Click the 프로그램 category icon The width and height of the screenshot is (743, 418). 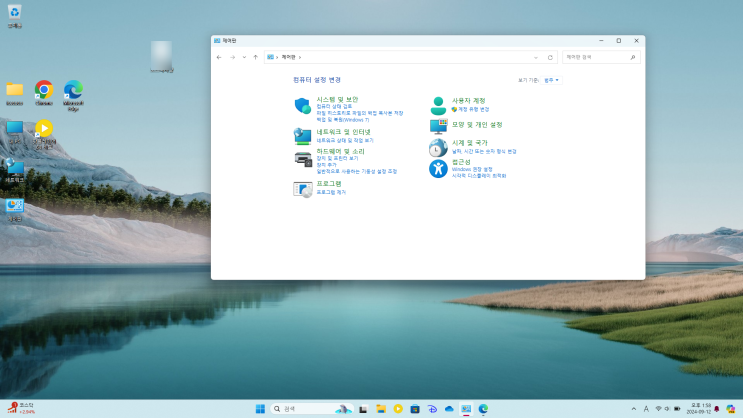click(303, 188)
